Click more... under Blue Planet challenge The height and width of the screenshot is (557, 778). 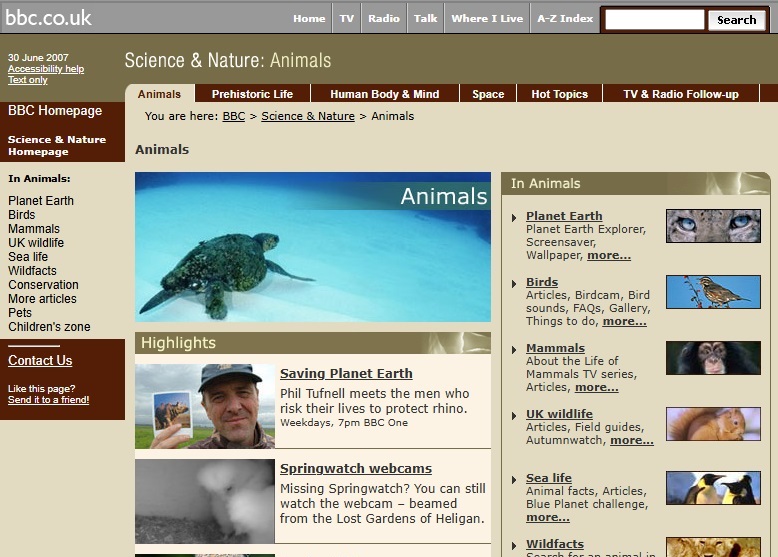tap(548, 517)
